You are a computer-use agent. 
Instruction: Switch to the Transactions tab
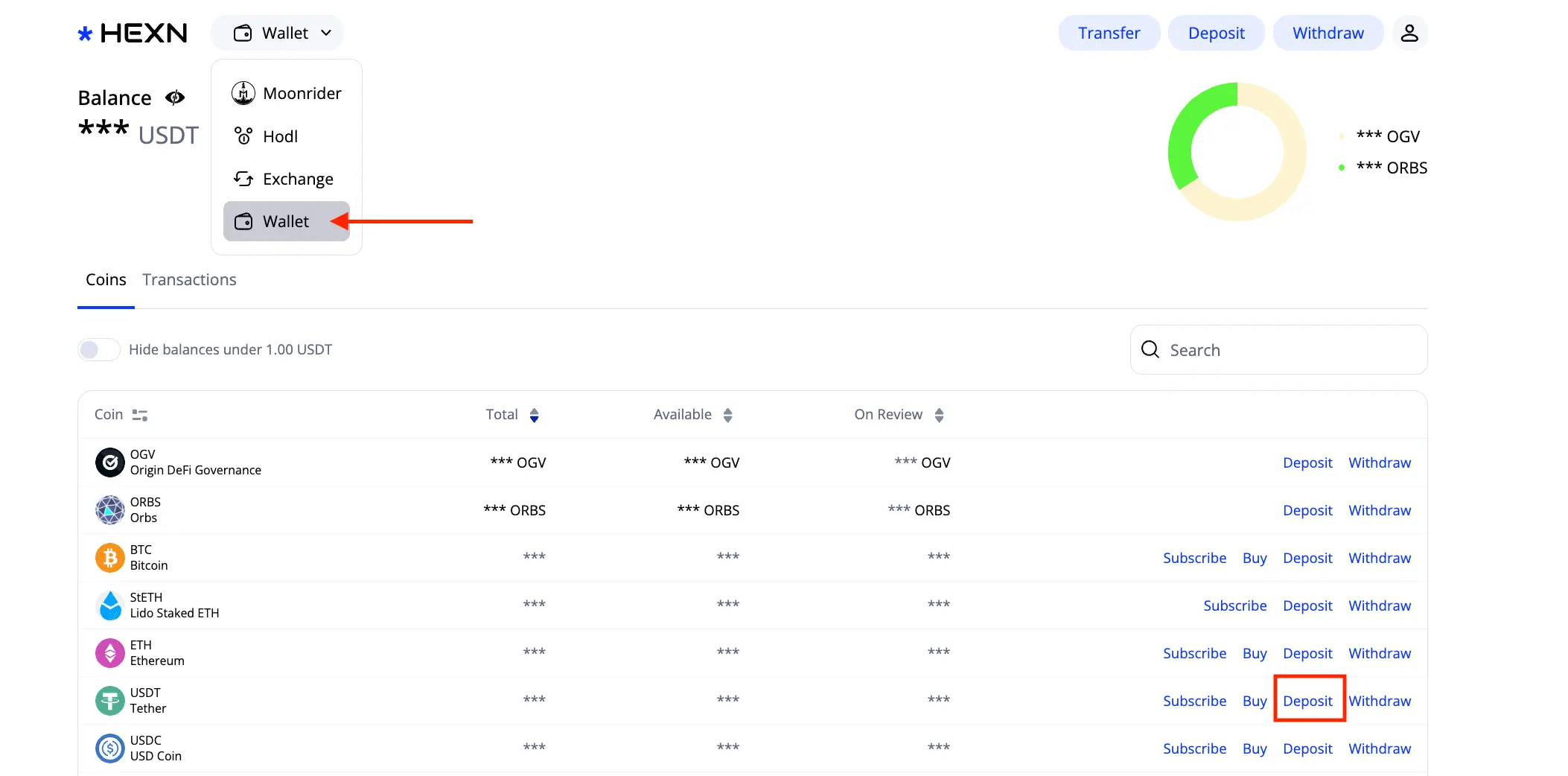coord(189,279)
